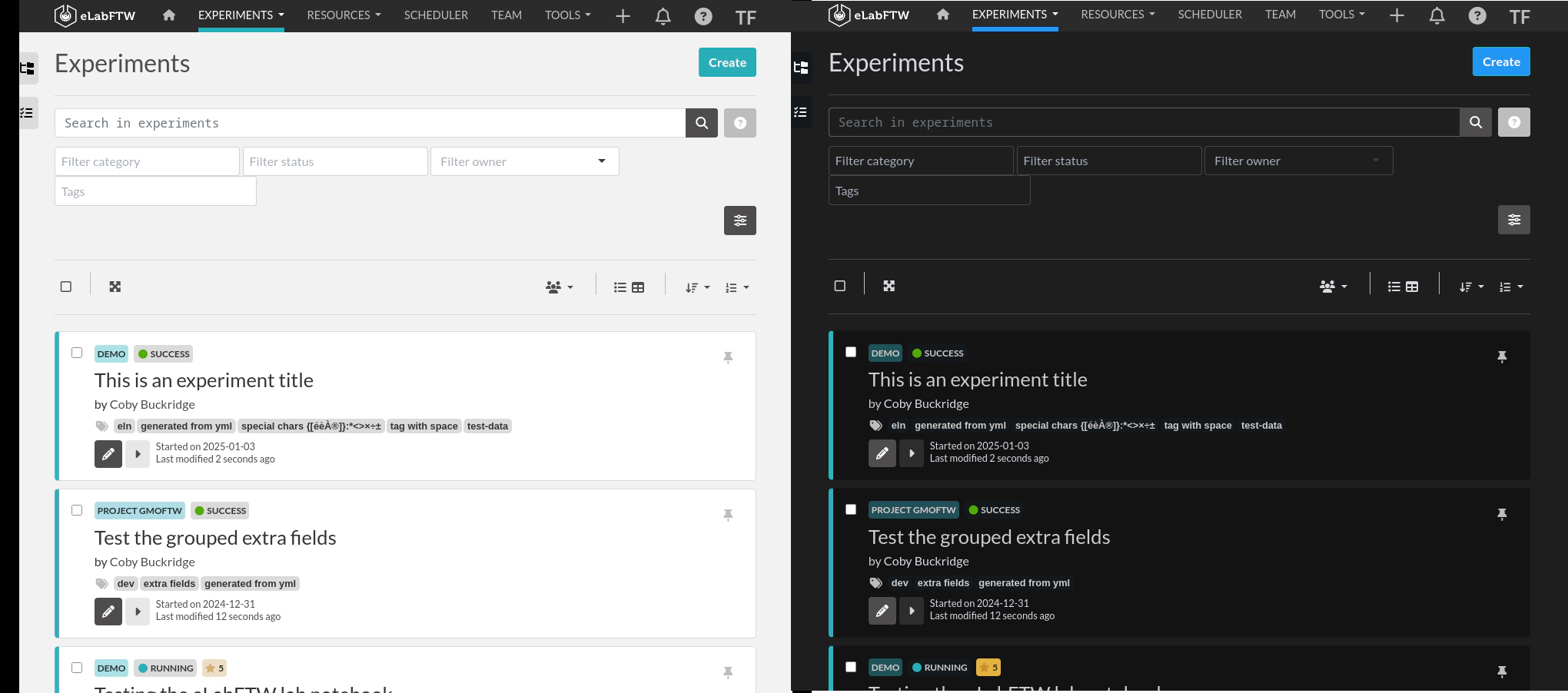This screenshot has height=693, width=1568.
Task: Tick the checkbox for 'Test the grouped extra fields' in the dark theme
Action: click(x=851, y=509)
